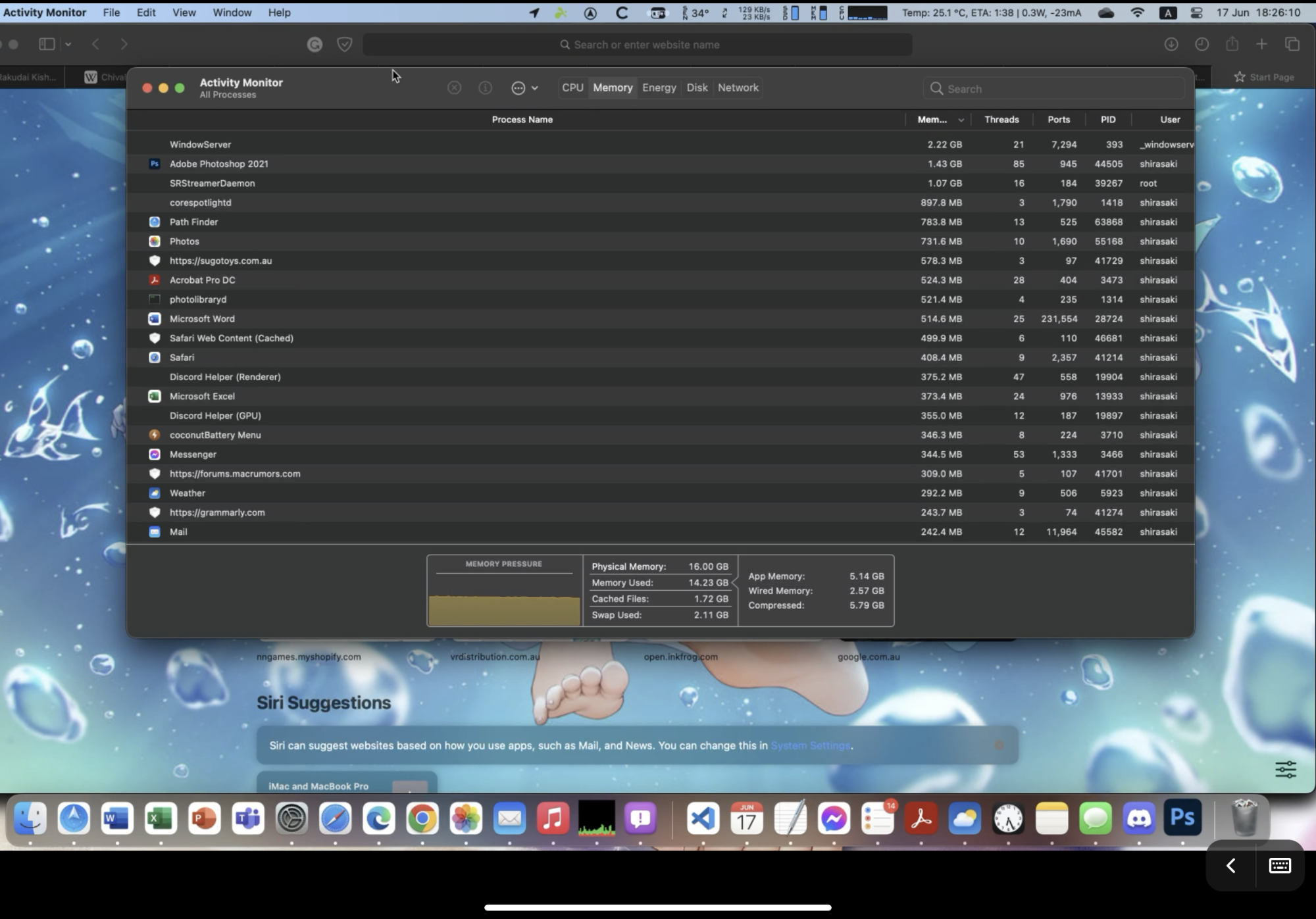This screenshot has width=1316, height=919.
Task: Toggle the Safari sidebar button
Action: 47,44
